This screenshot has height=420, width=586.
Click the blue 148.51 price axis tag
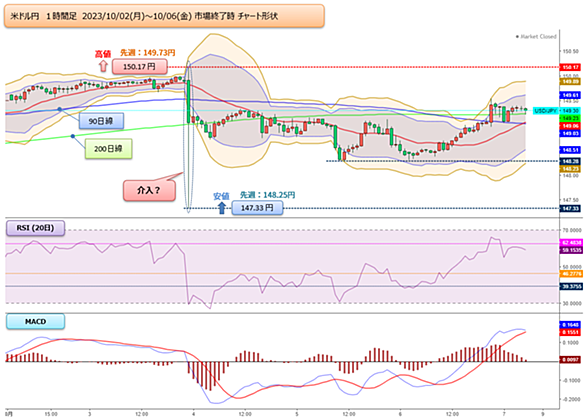point(570,150)
